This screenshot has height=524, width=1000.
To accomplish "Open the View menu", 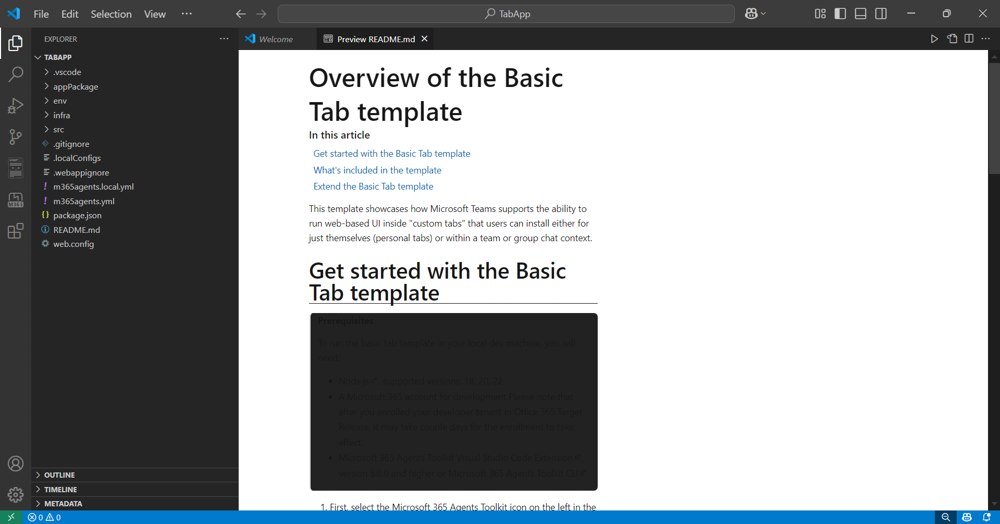I will [x=154, y=13].
